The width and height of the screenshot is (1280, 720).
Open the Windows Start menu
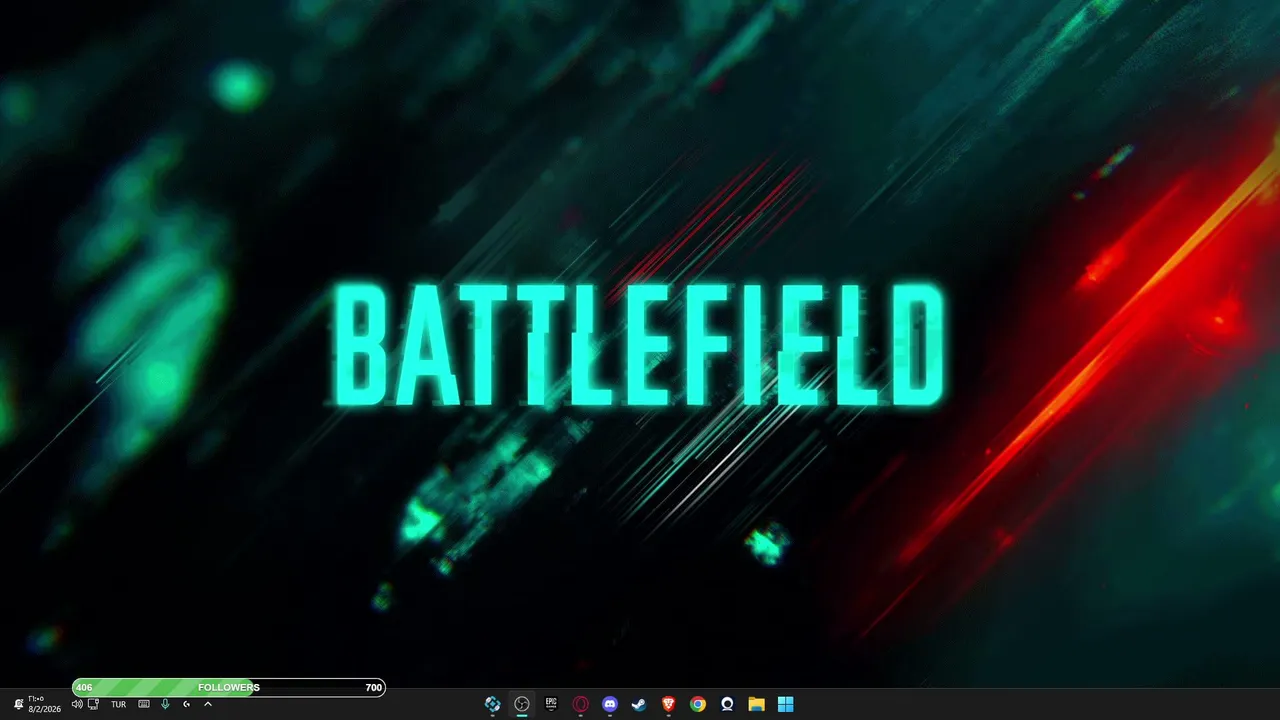786,704
